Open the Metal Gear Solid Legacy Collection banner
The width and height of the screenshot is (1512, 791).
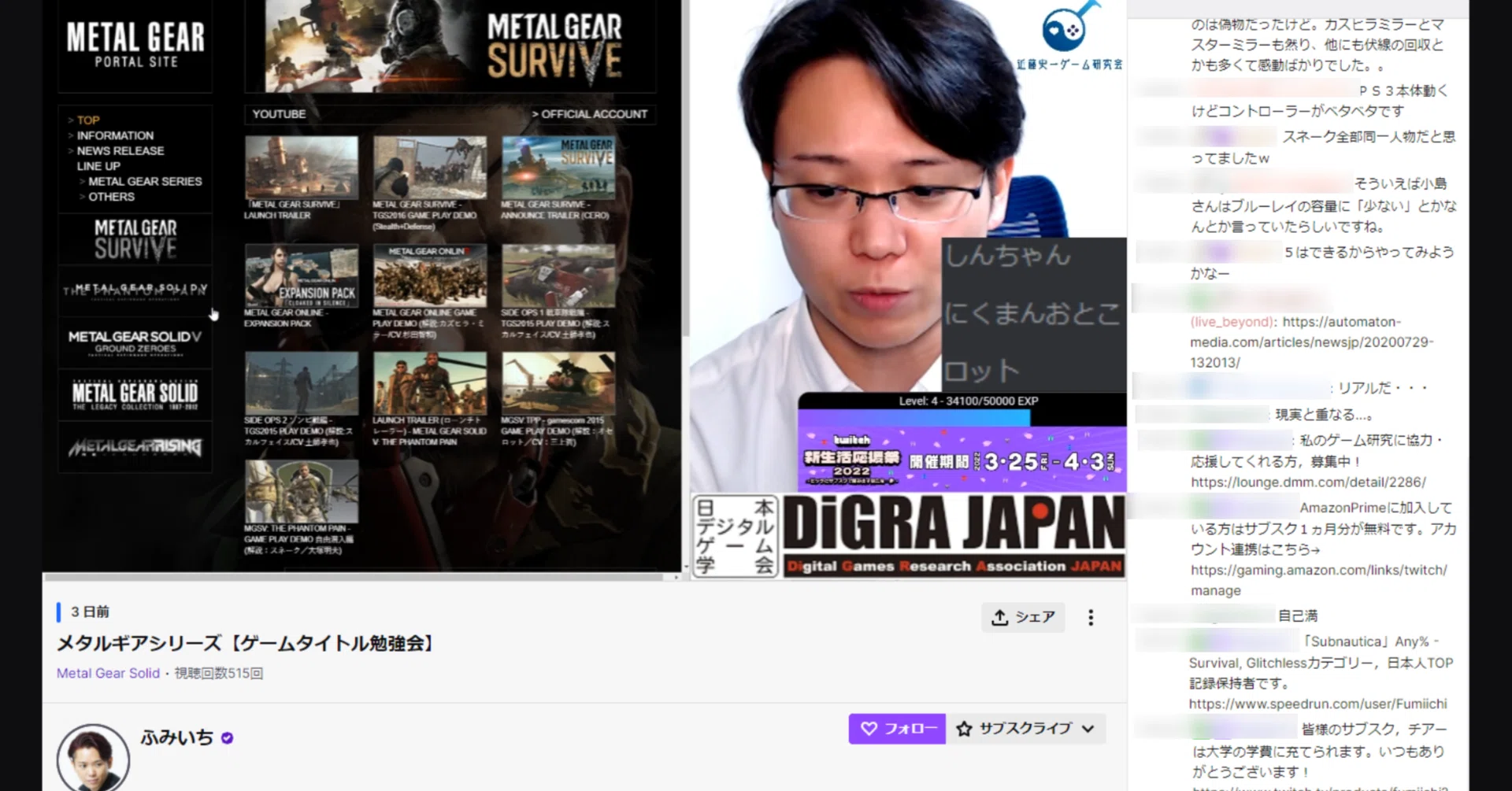135,394
